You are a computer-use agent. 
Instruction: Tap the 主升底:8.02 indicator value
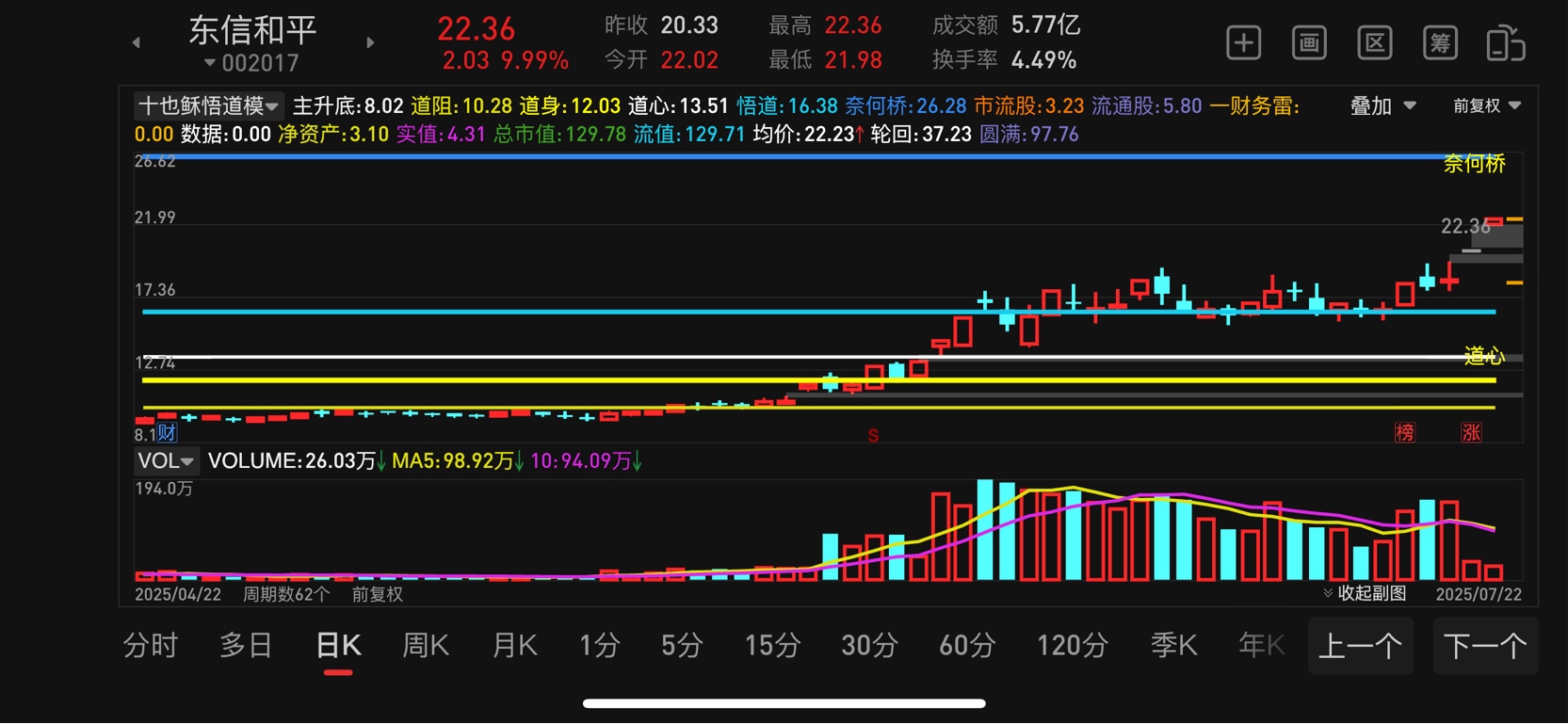348,105
